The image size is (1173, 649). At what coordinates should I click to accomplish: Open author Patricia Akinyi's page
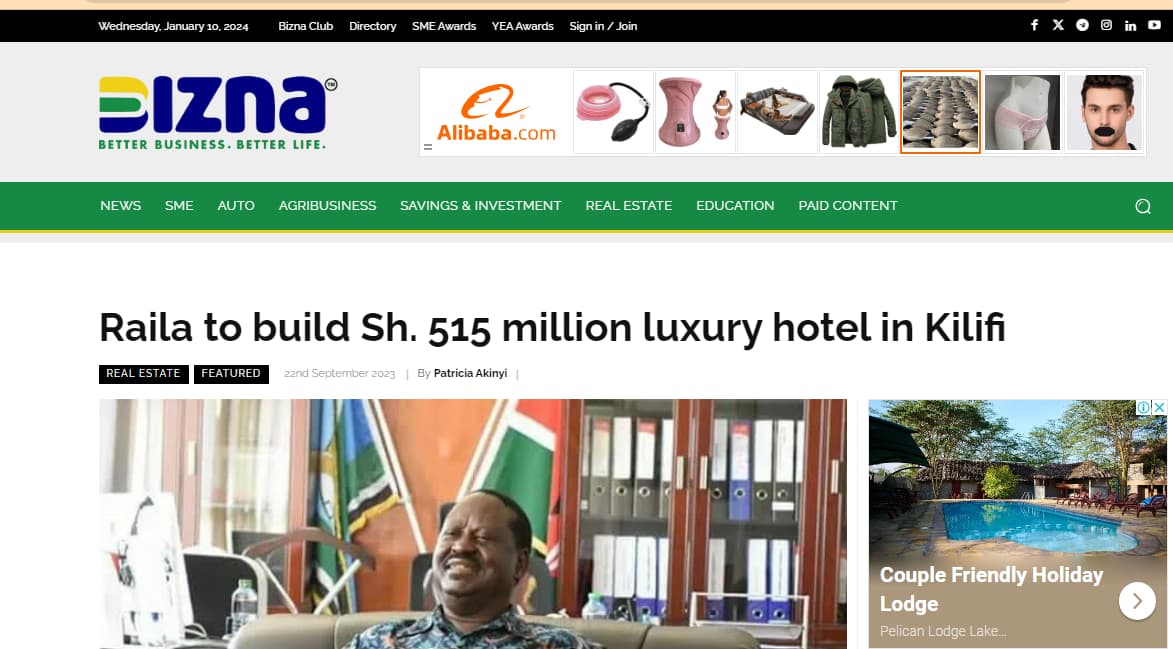coord(471,373)
